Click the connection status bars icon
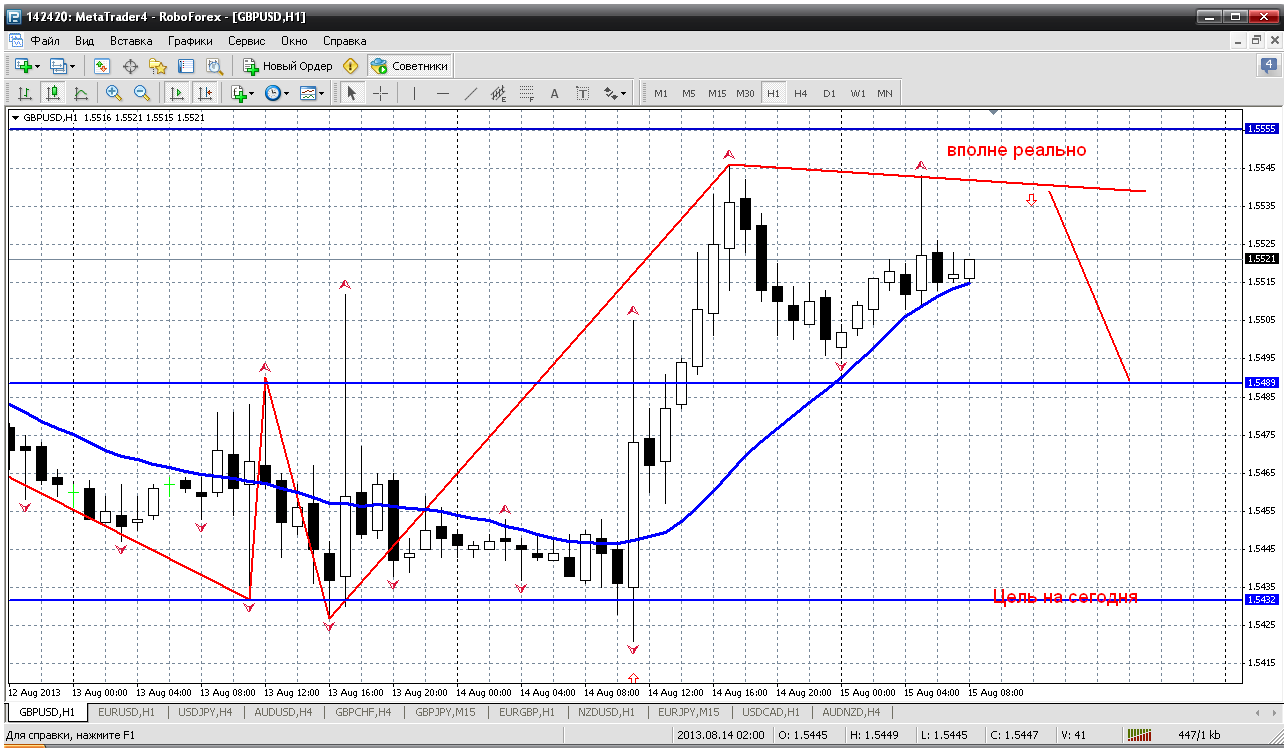 pyautogui.click(x=1141, y=735)
